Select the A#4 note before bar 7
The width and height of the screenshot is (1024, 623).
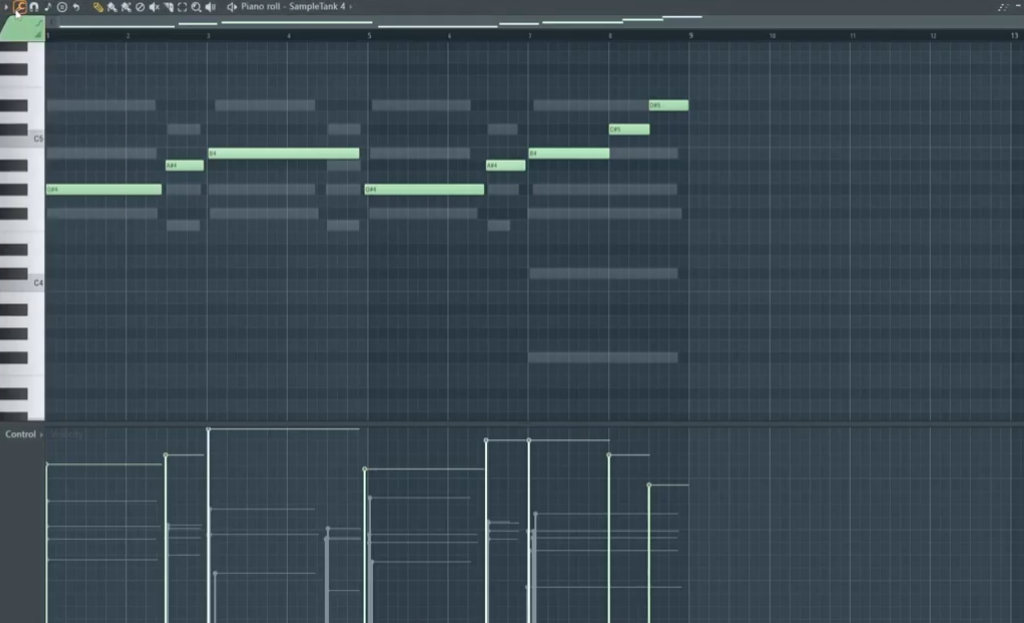coord(505,165)
